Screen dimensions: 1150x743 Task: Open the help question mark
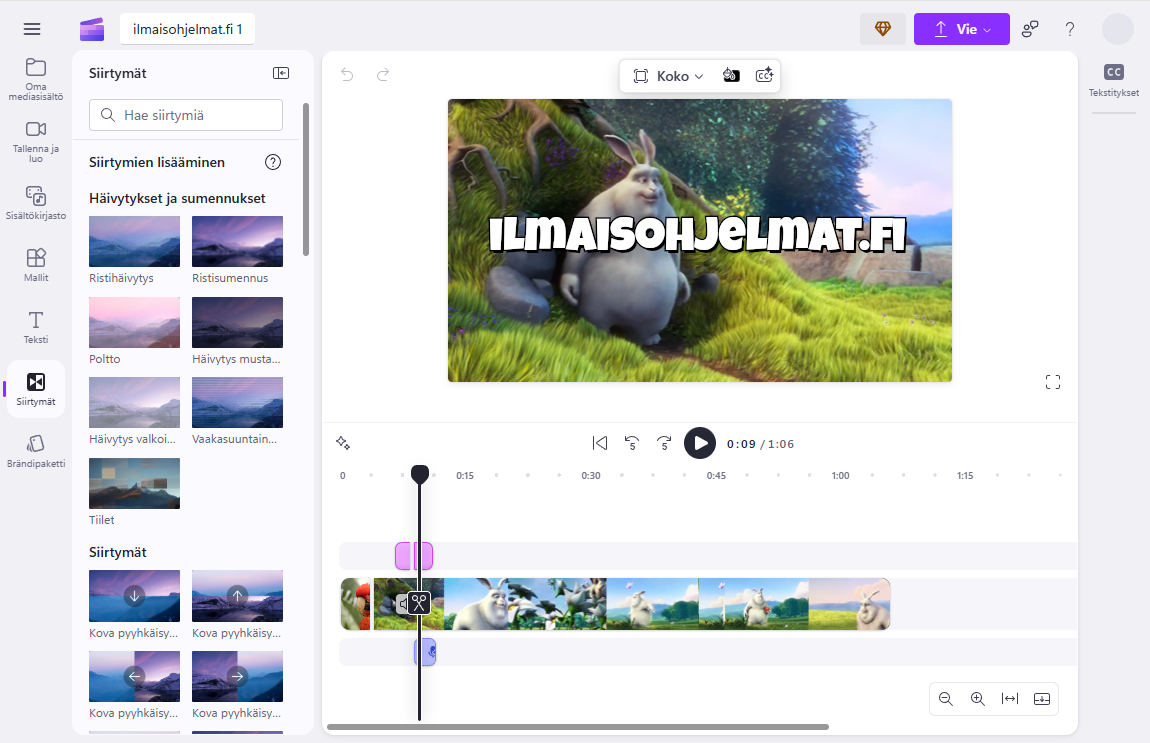tap(1069, 29)
